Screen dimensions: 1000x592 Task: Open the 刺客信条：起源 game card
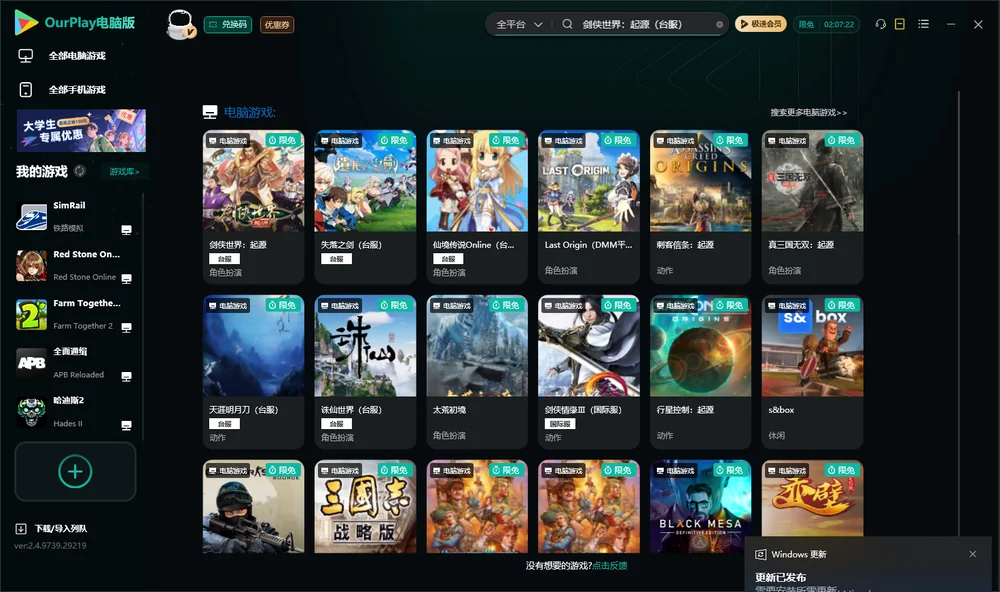(x=700, y=207)
